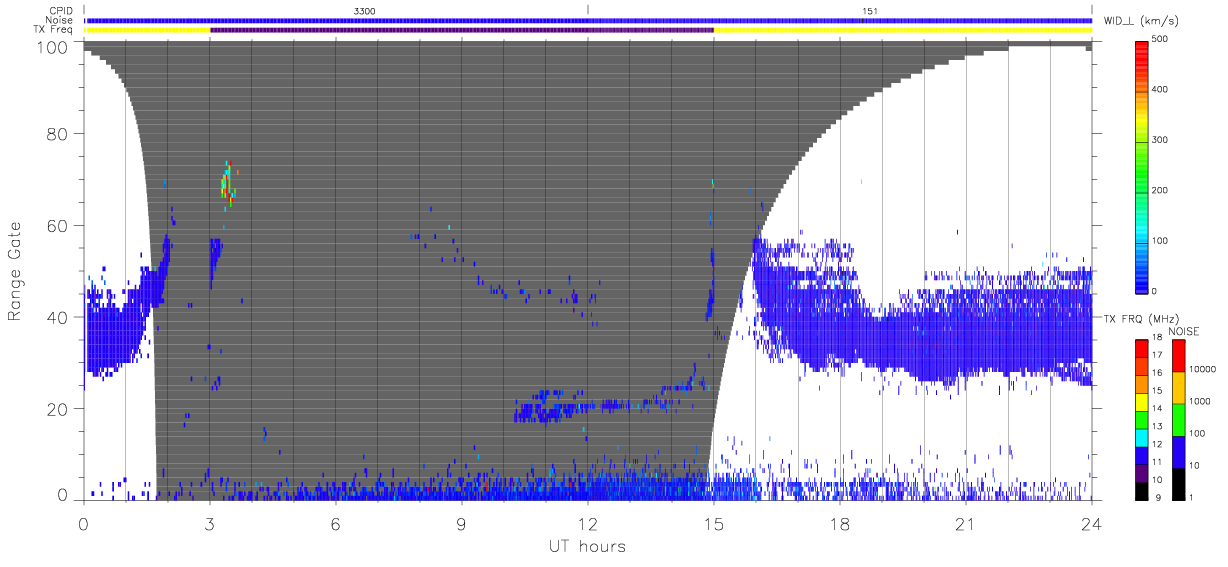Click the high-width echo cluster near 3.5 UT

(x=228, y=184)
